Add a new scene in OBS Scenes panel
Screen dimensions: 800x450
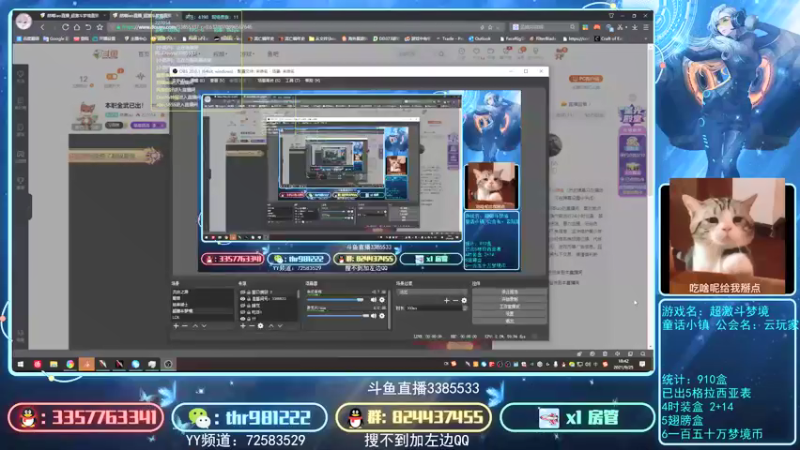pos(176,326)
